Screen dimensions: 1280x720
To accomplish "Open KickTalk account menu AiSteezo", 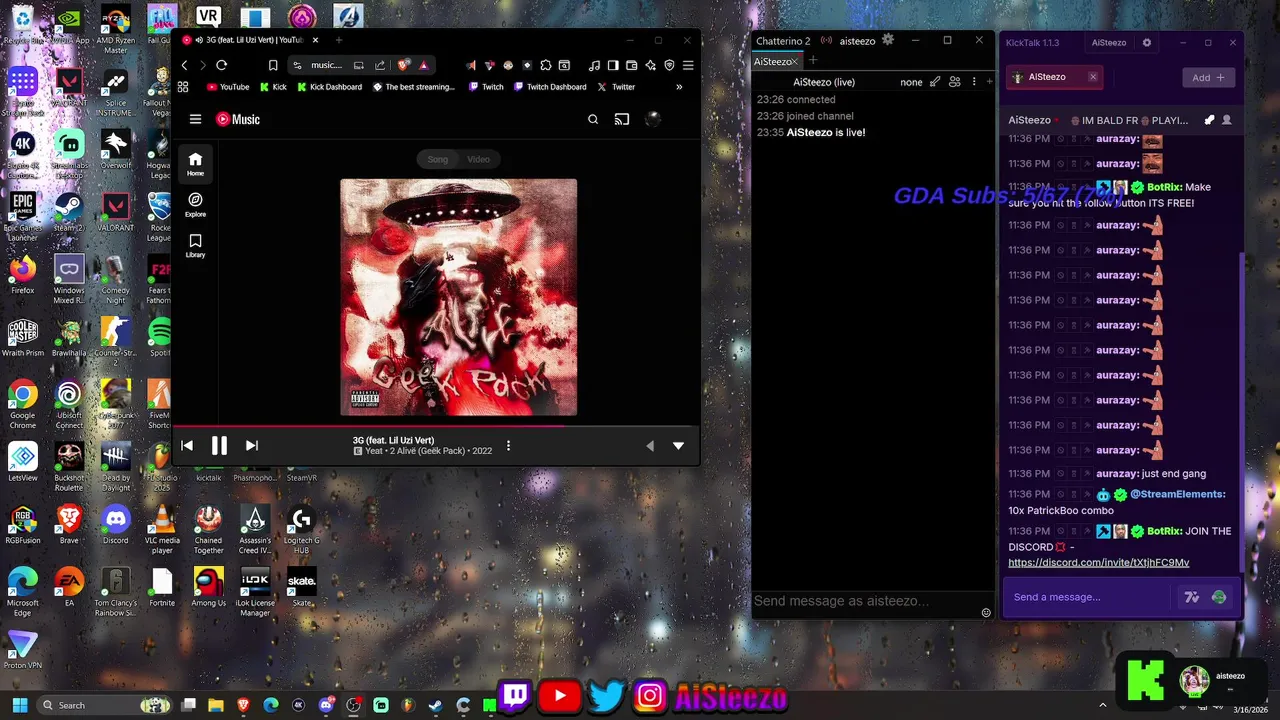I will pos(1108,43).
